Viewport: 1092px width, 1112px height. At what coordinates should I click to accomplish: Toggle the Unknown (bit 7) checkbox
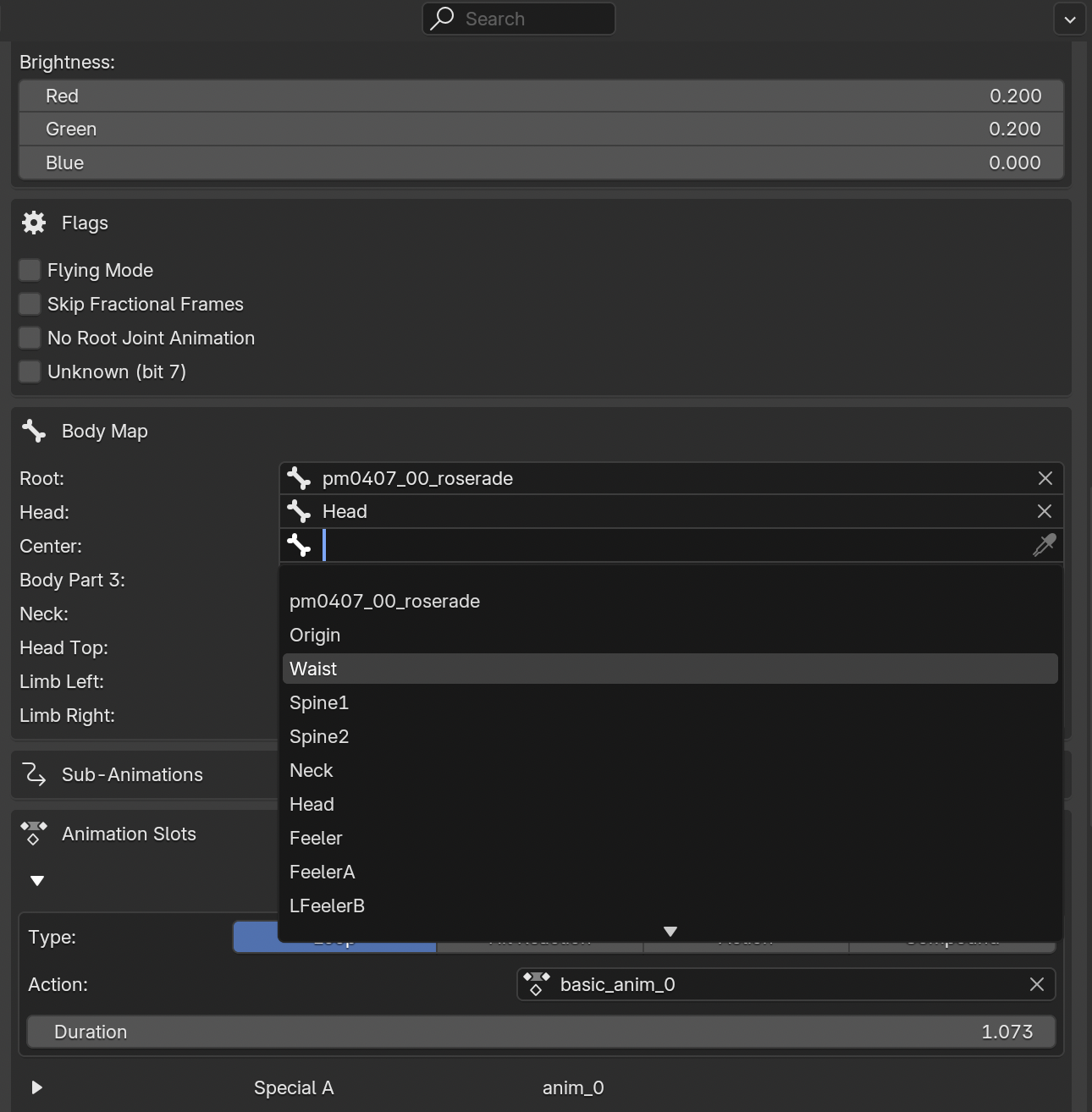pyautogui.click(x=30, y=372)
